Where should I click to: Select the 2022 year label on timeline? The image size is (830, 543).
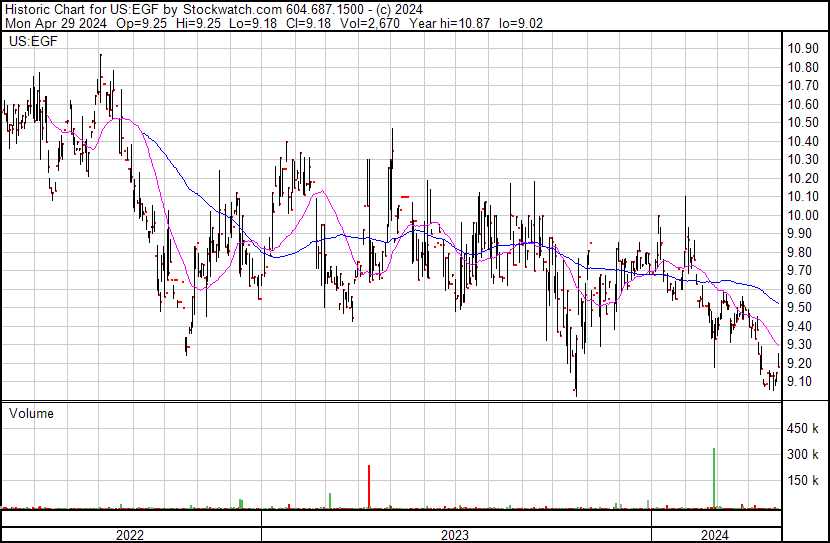pyautogui.click(x=130, y=534)
